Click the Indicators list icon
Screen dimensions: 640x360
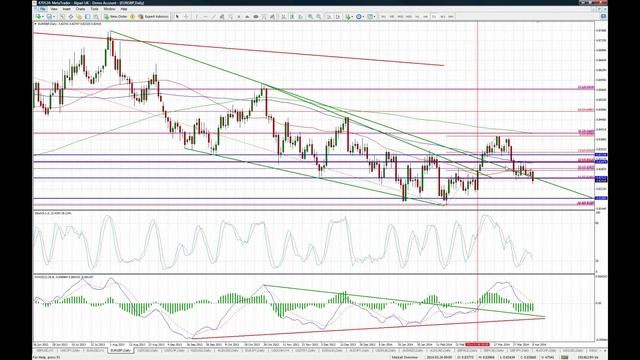click(x=348, y=17)
